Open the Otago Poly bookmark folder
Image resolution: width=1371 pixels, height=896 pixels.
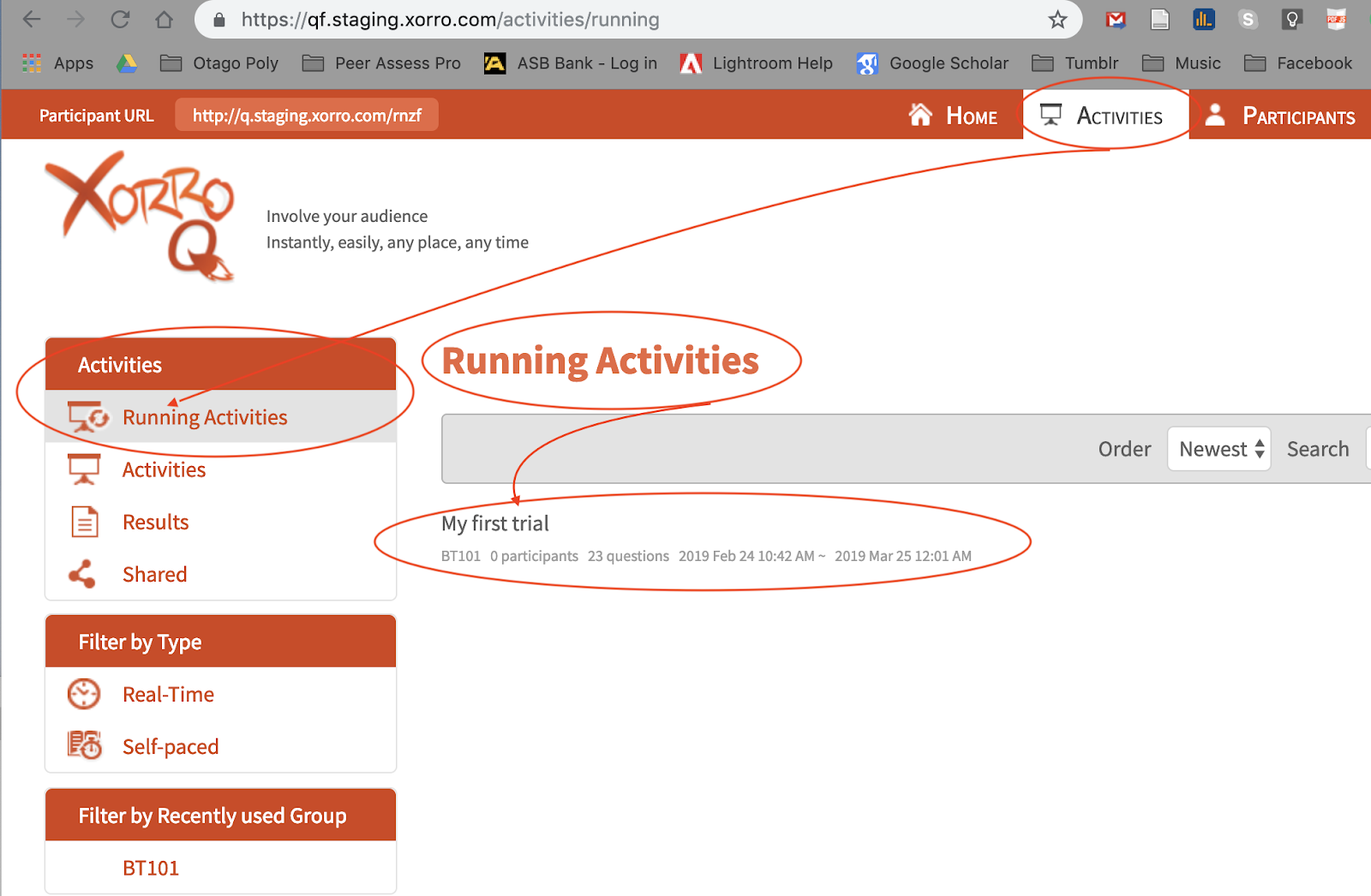219,63
